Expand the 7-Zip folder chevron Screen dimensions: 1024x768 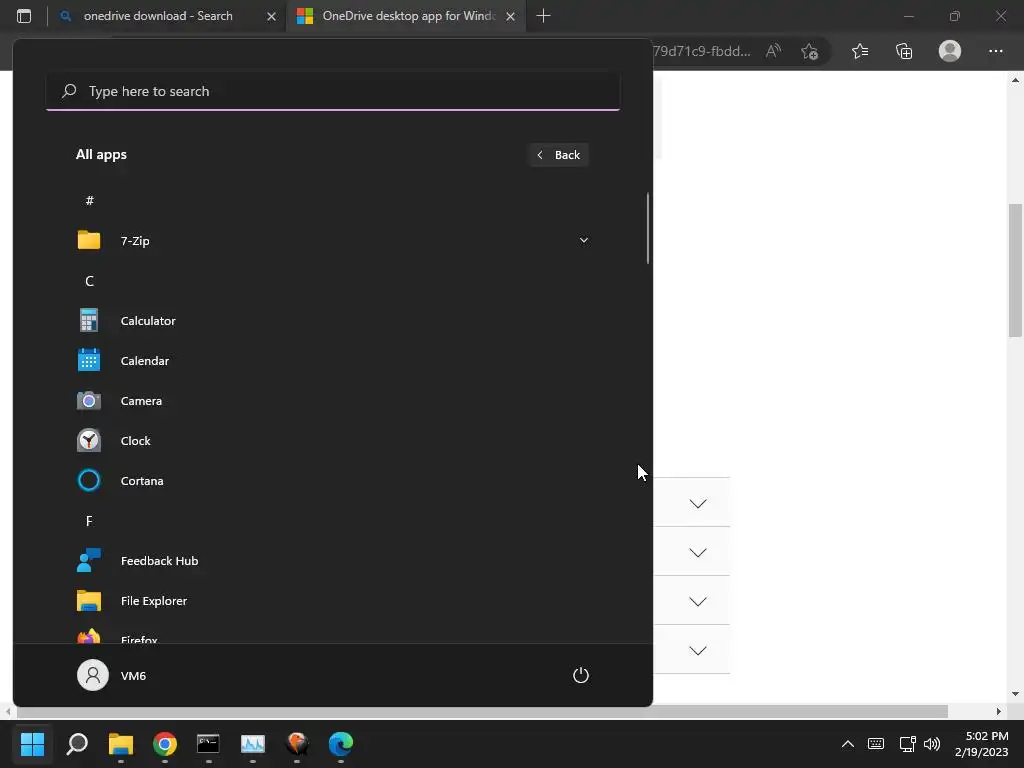click(584, 240)
